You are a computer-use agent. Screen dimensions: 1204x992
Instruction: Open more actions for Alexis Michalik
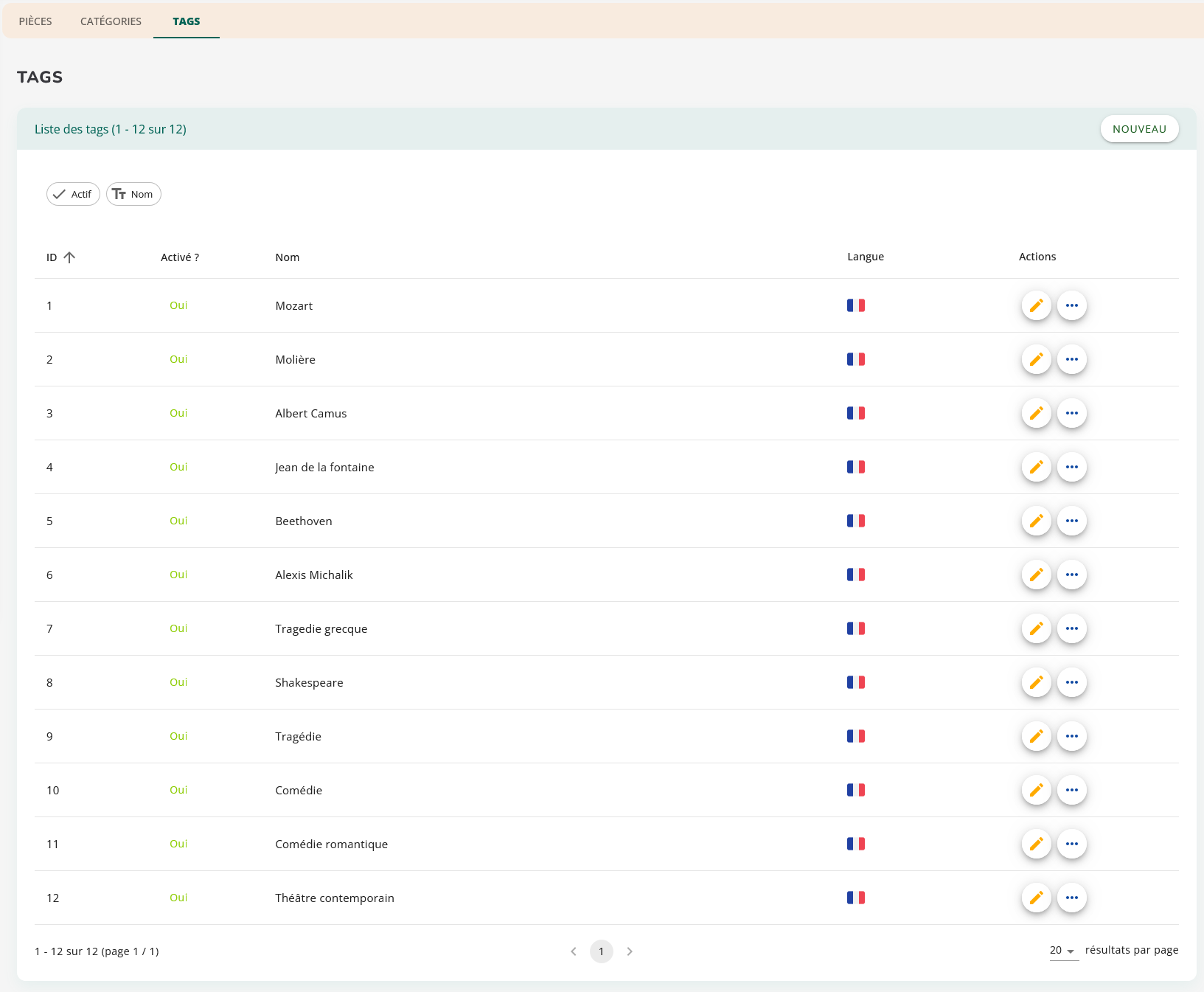pos(1071,575)
